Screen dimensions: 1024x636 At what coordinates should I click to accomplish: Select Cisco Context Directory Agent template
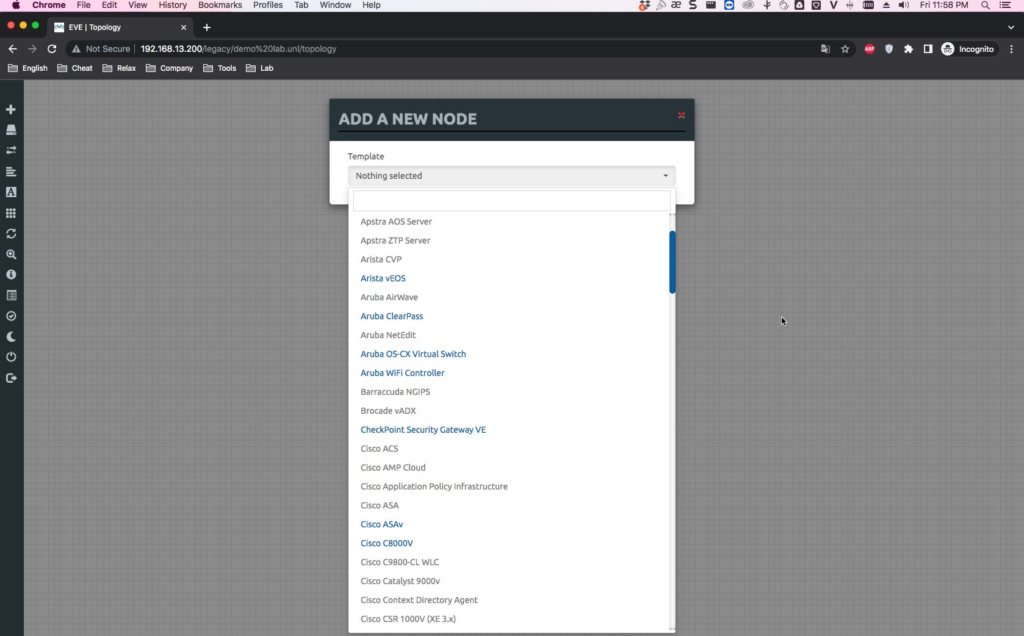click(419, 600)
